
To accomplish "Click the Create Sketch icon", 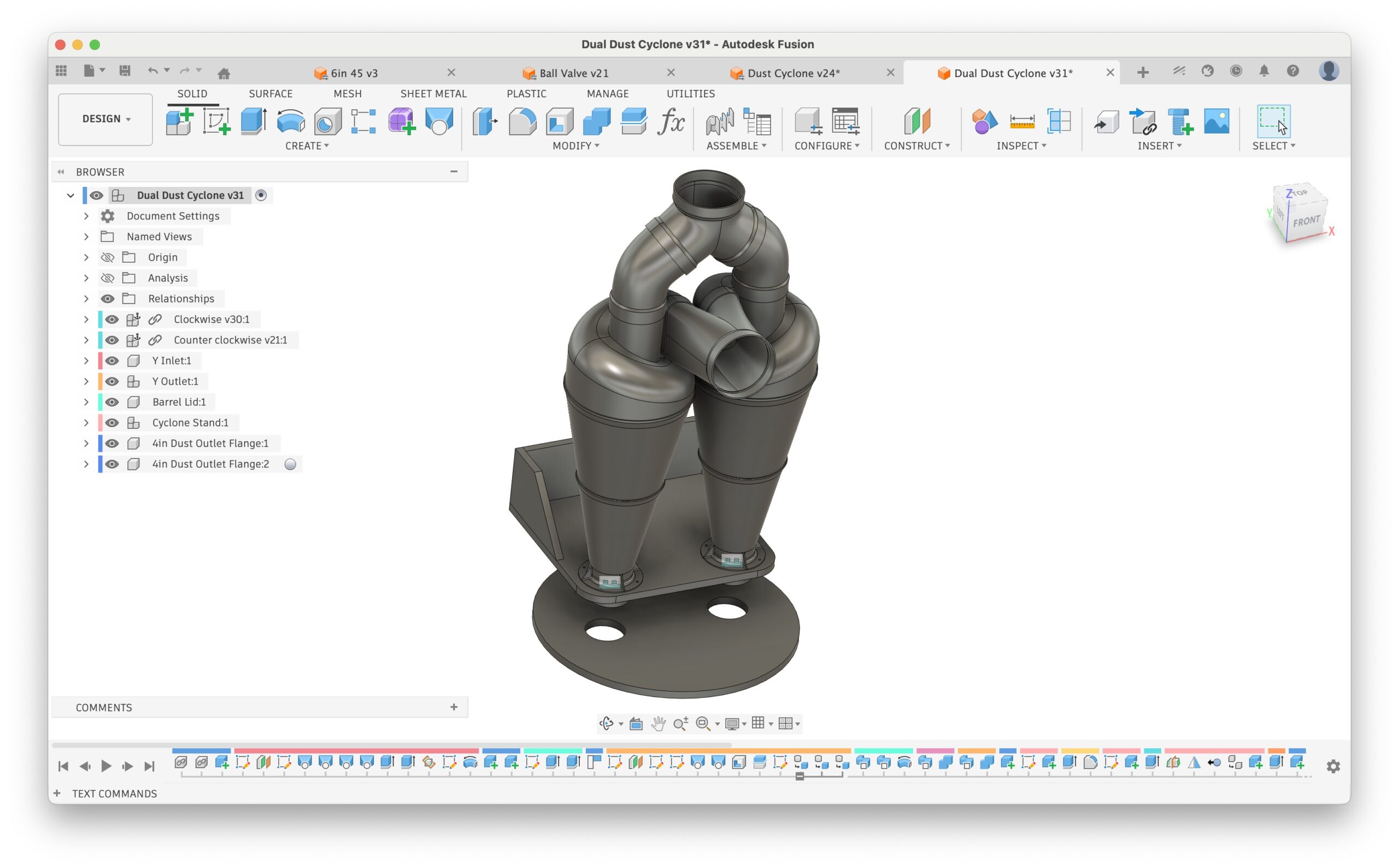I will 216,121.
